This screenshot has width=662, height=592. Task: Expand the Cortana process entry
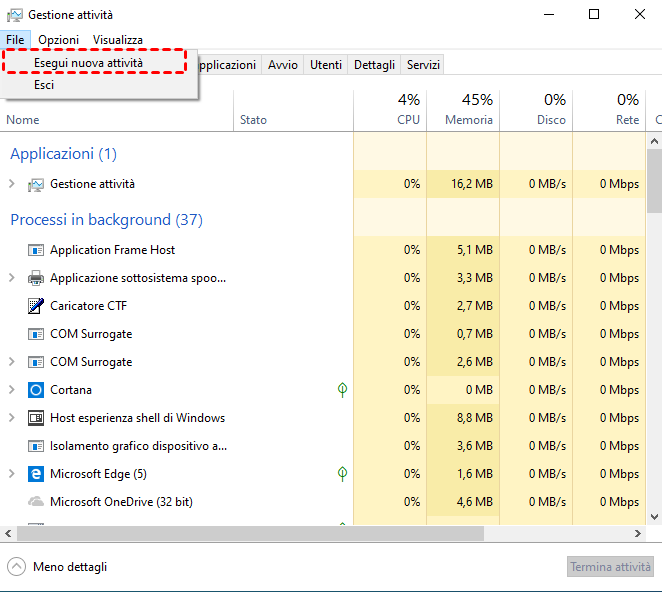[12, 390]
